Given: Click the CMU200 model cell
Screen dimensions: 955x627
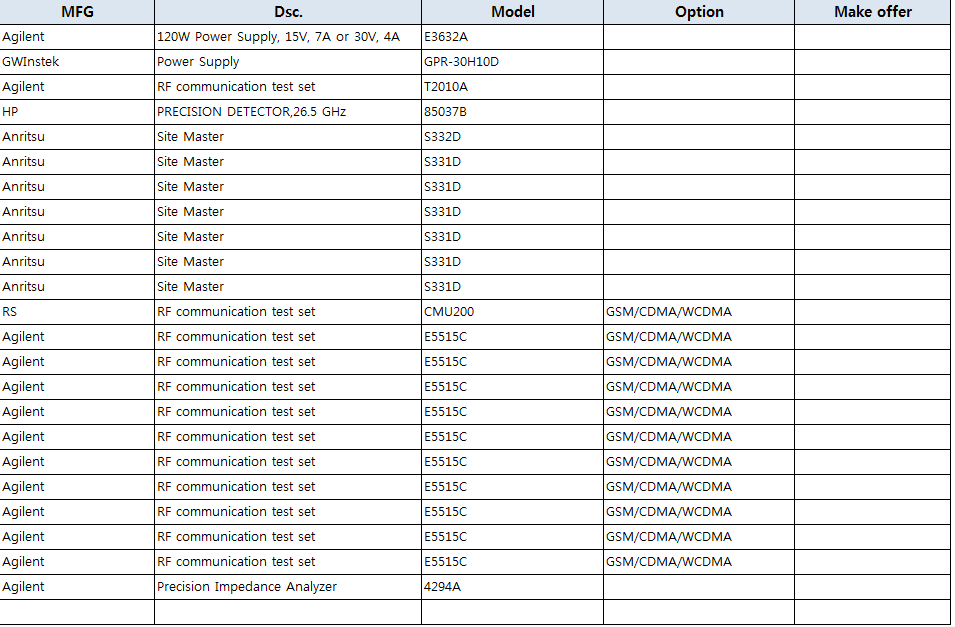Looking at the screenshot, I should point(449,312).
